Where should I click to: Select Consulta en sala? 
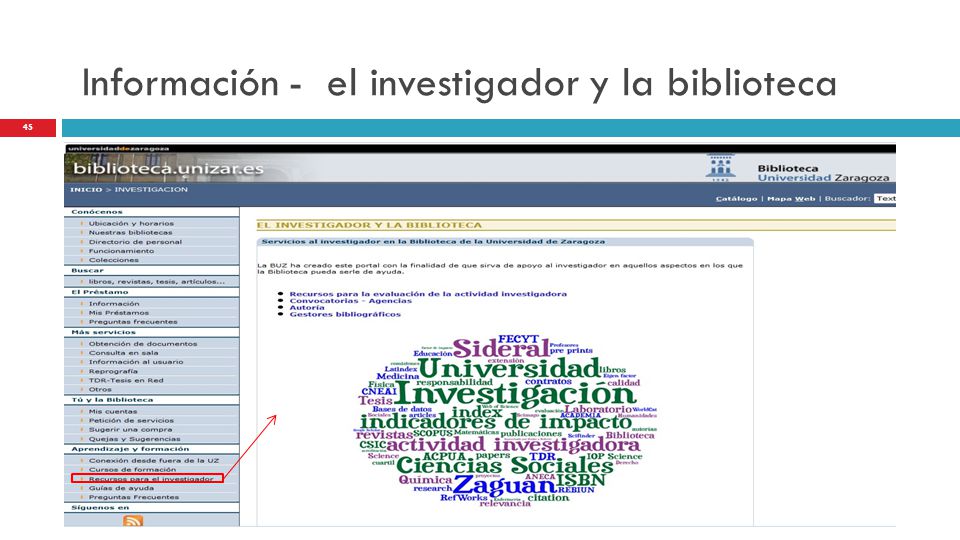[x=123, y=353]
